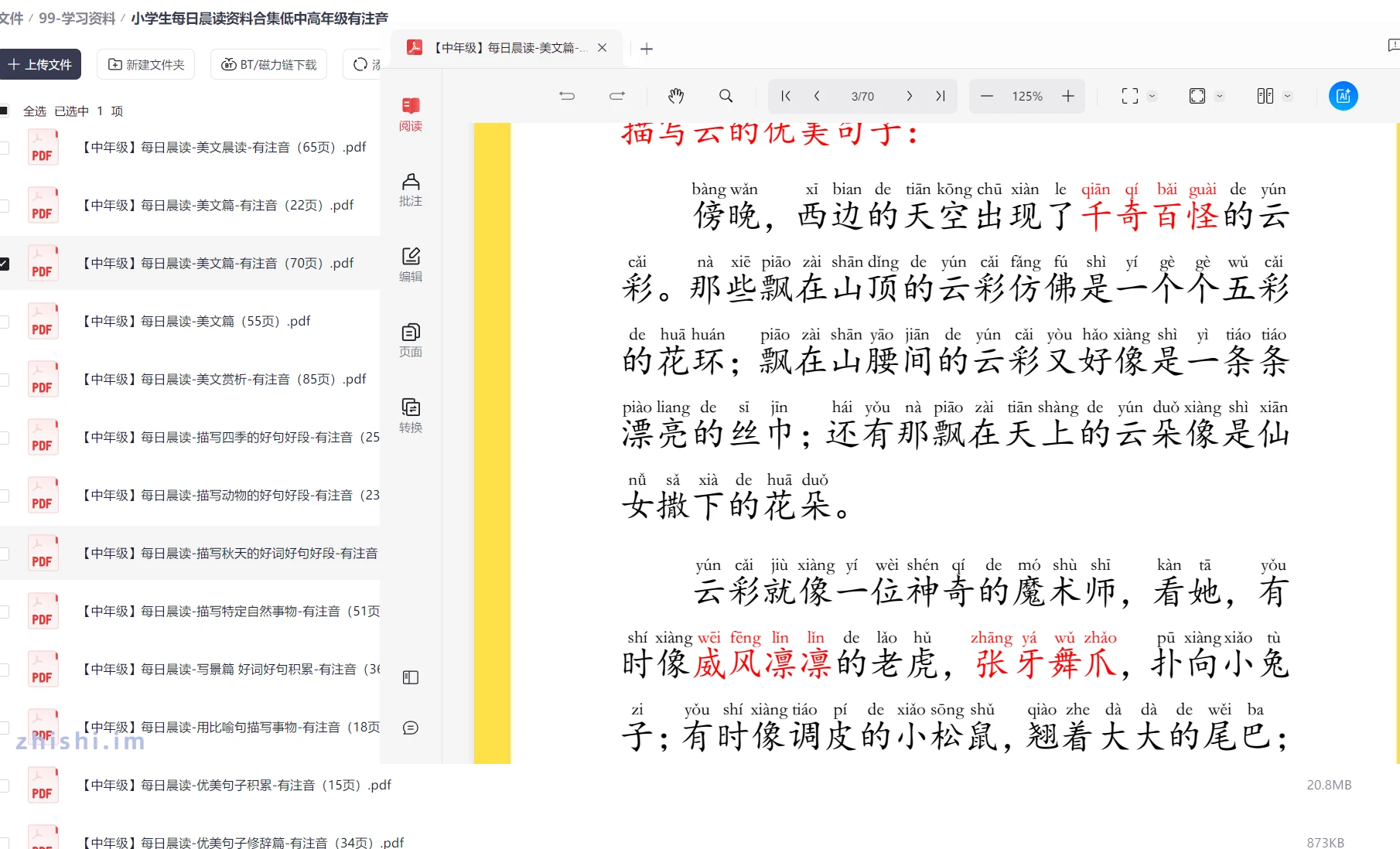
Task: Open the 转换 convert tool
Action: (411, 415)
